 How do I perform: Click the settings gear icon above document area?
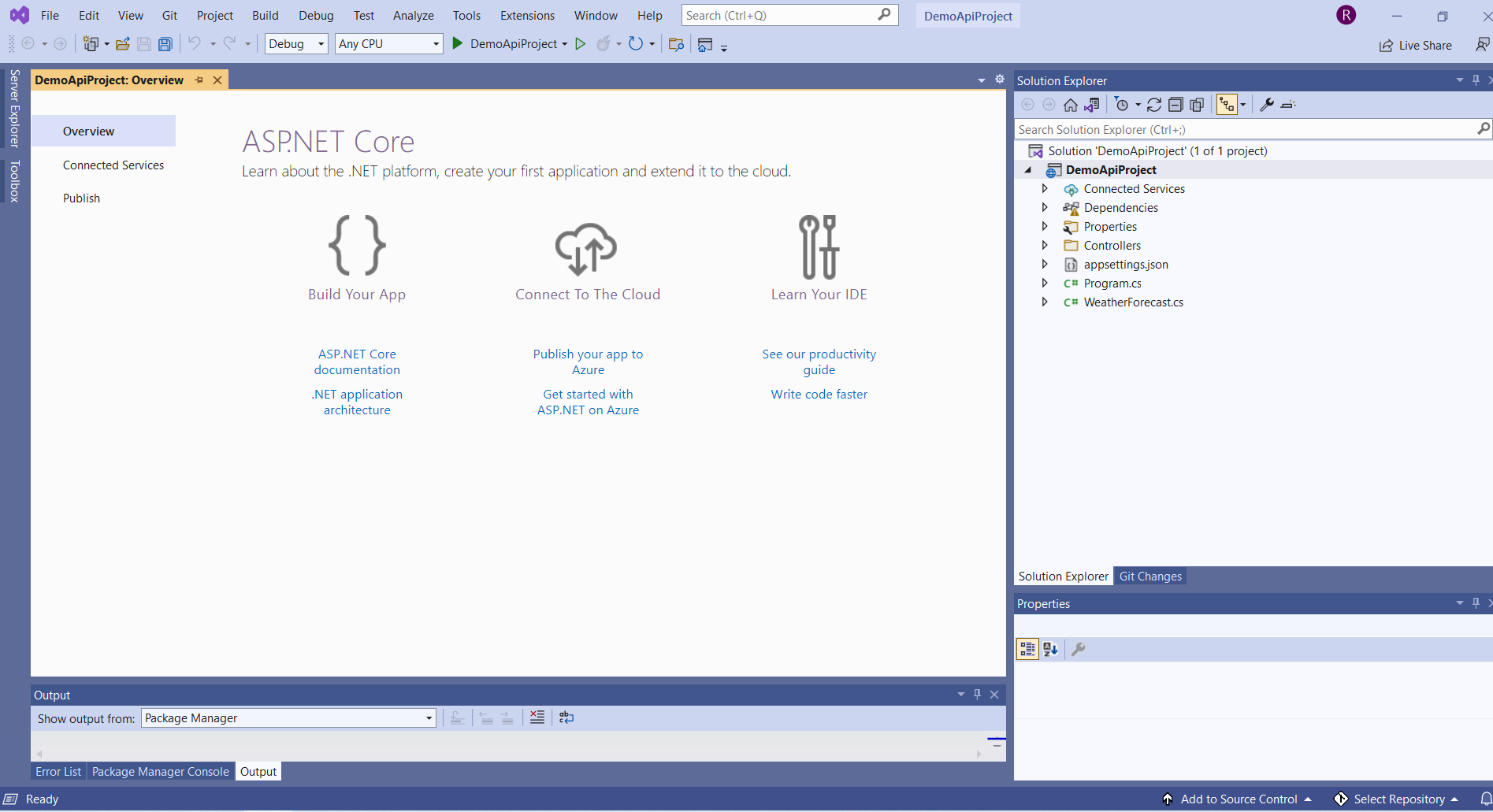point(1000,80)
